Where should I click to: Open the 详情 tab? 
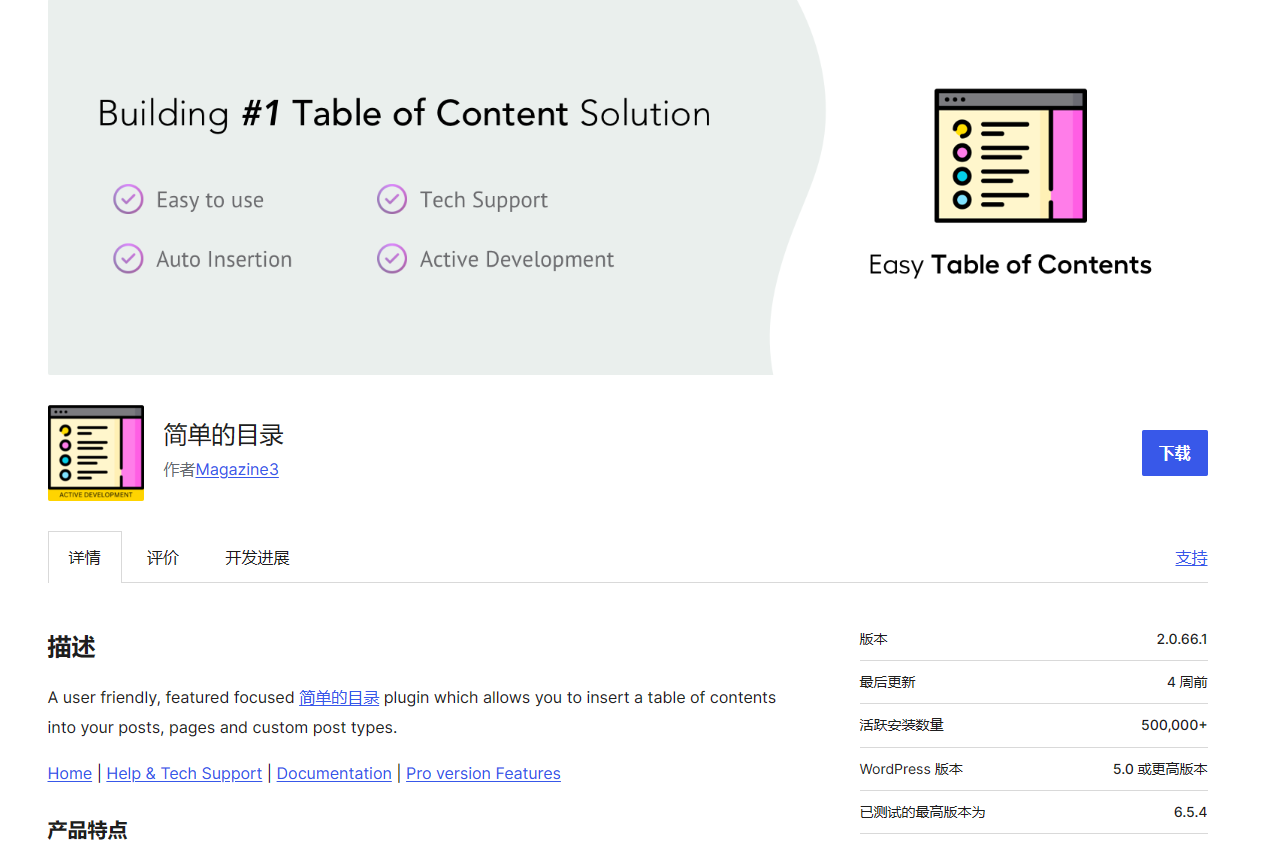click(x=85, y=557)
